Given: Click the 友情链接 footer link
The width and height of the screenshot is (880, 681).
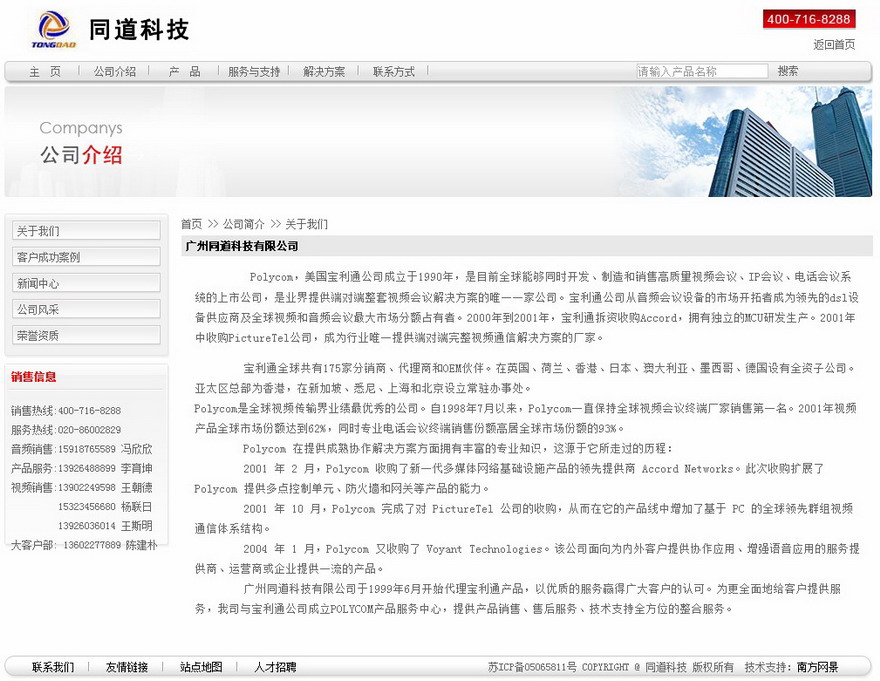Looking at the screenshot, I should point(127,667).
